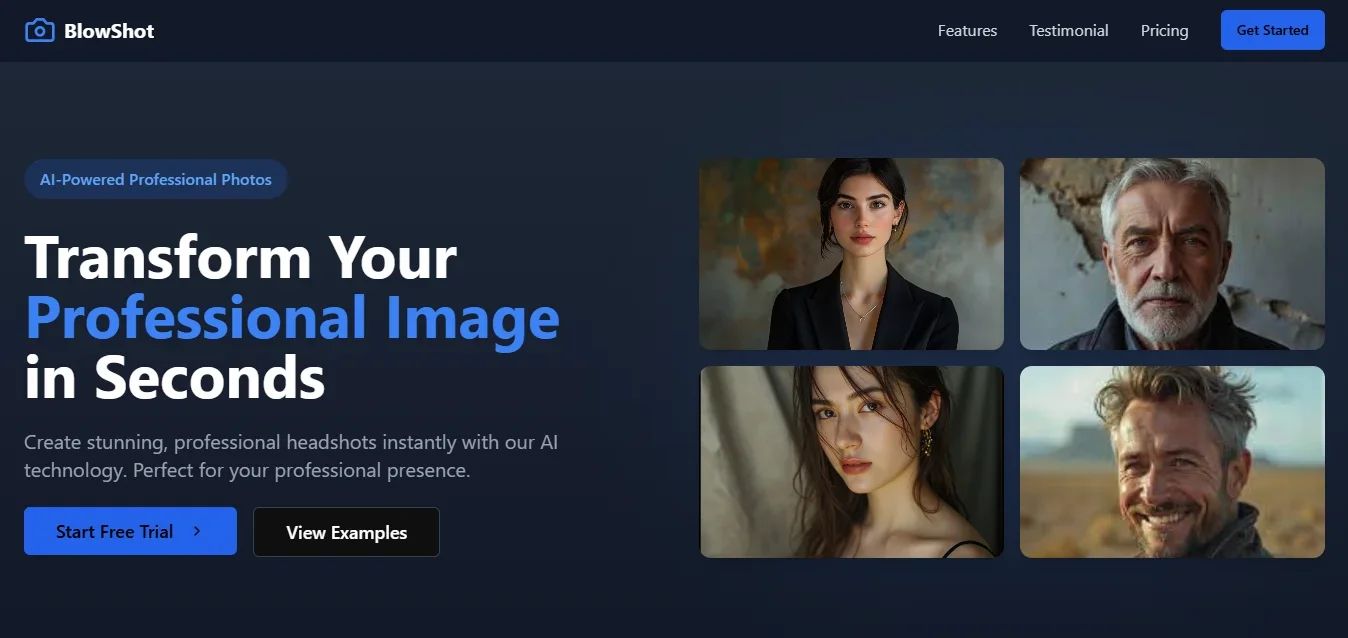Viewport: 1348px width, 638px height.
Task: Click the BlowShot brand name text
Action: pyautogui.click(x=109, y=31)
